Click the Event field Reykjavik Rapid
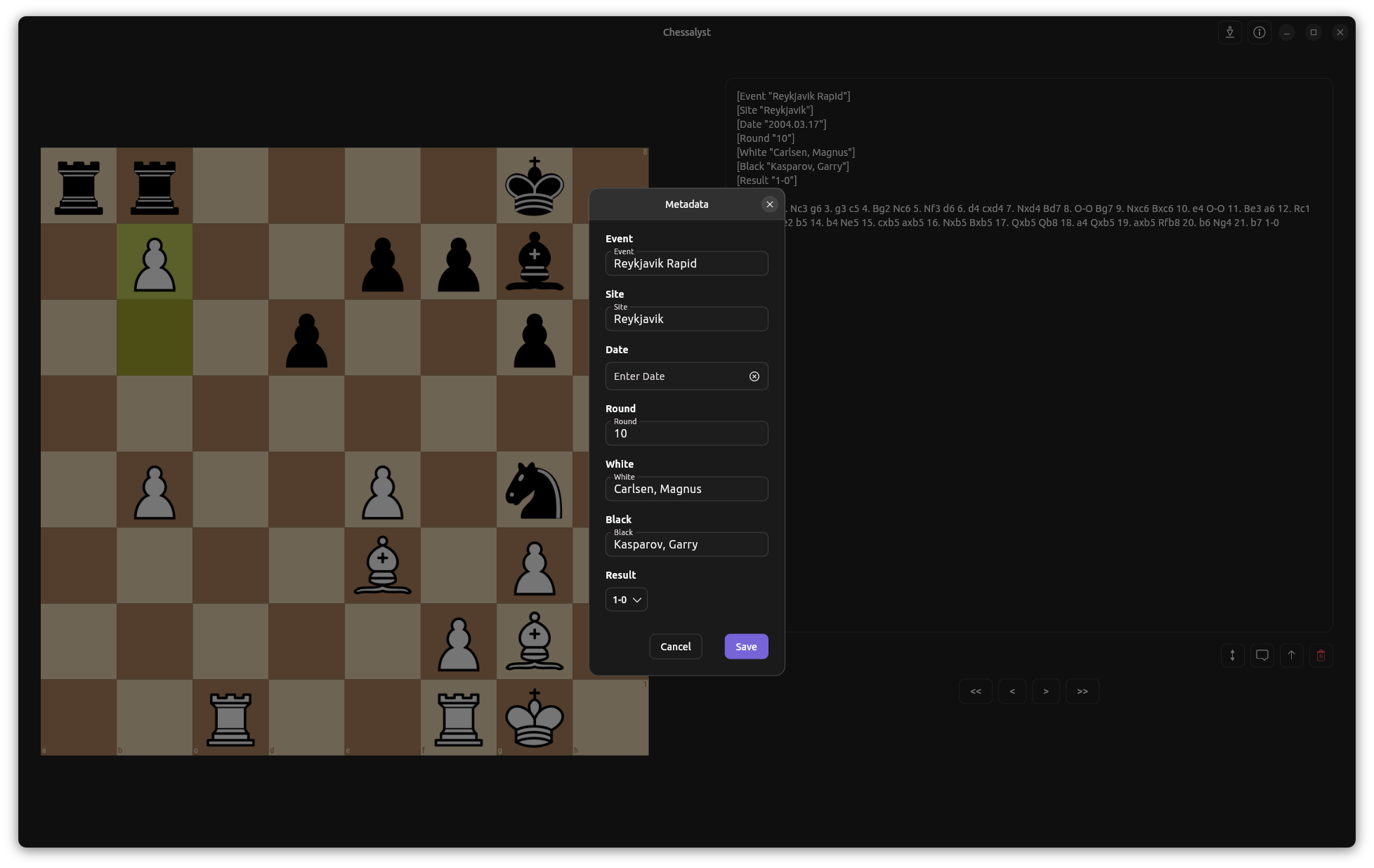Image resolution: width=1374 pixels, height=868 pixels. (x=686, y=264)
